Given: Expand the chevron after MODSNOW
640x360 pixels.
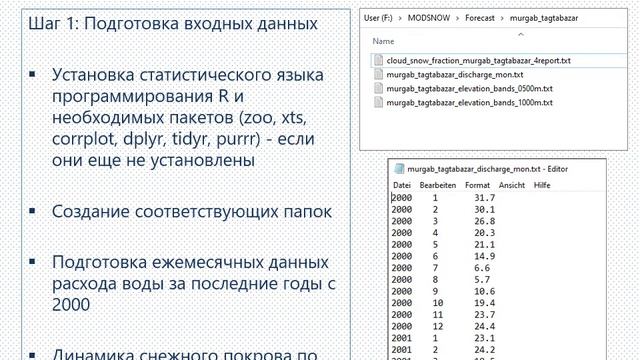Looking at the screenshot, I should pos(458,18).
